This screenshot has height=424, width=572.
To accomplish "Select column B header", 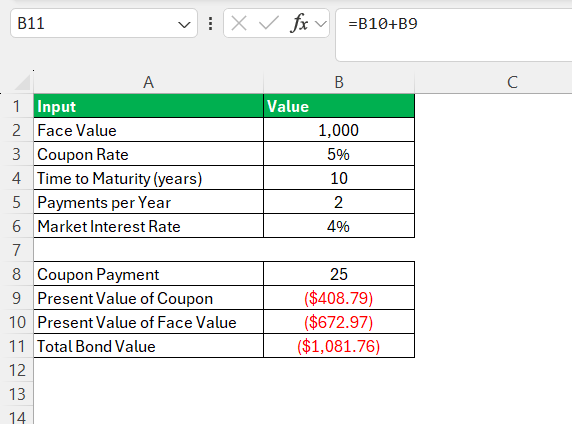I will pos(339,82).
